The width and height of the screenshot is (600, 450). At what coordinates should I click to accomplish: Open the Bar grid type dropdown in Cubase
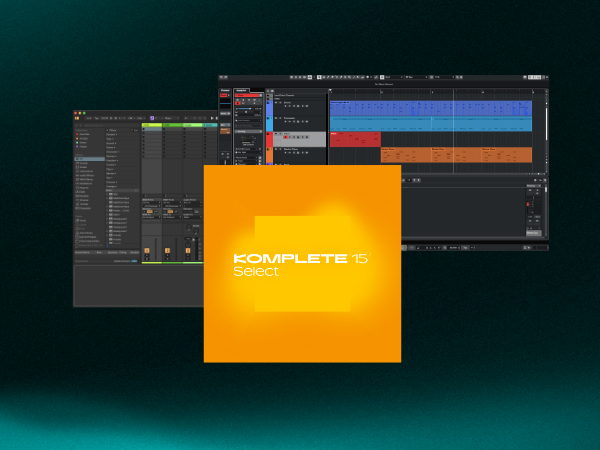(x=417, y=77)
